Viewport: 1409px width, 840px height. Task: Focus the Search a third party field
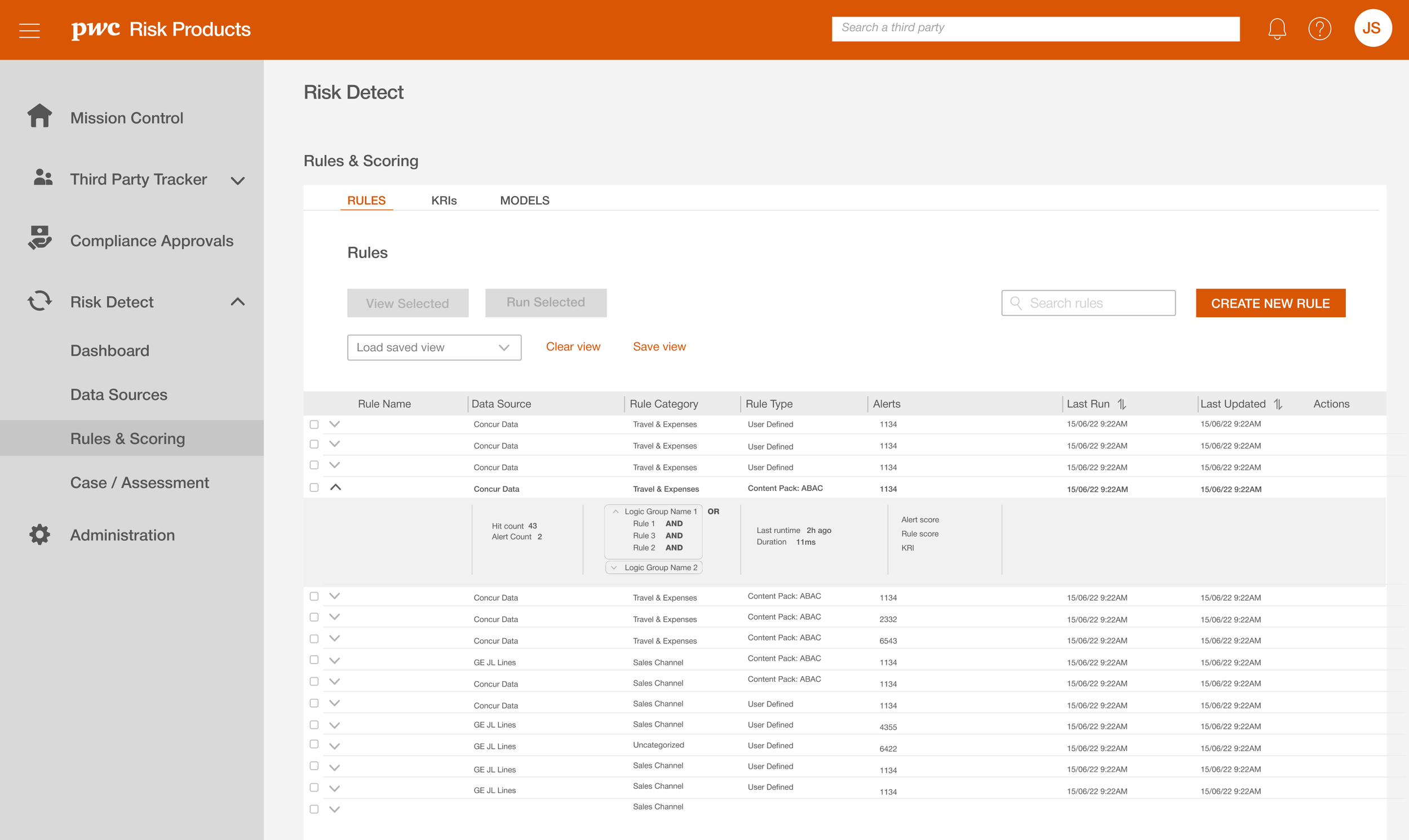coord(1035,28)
